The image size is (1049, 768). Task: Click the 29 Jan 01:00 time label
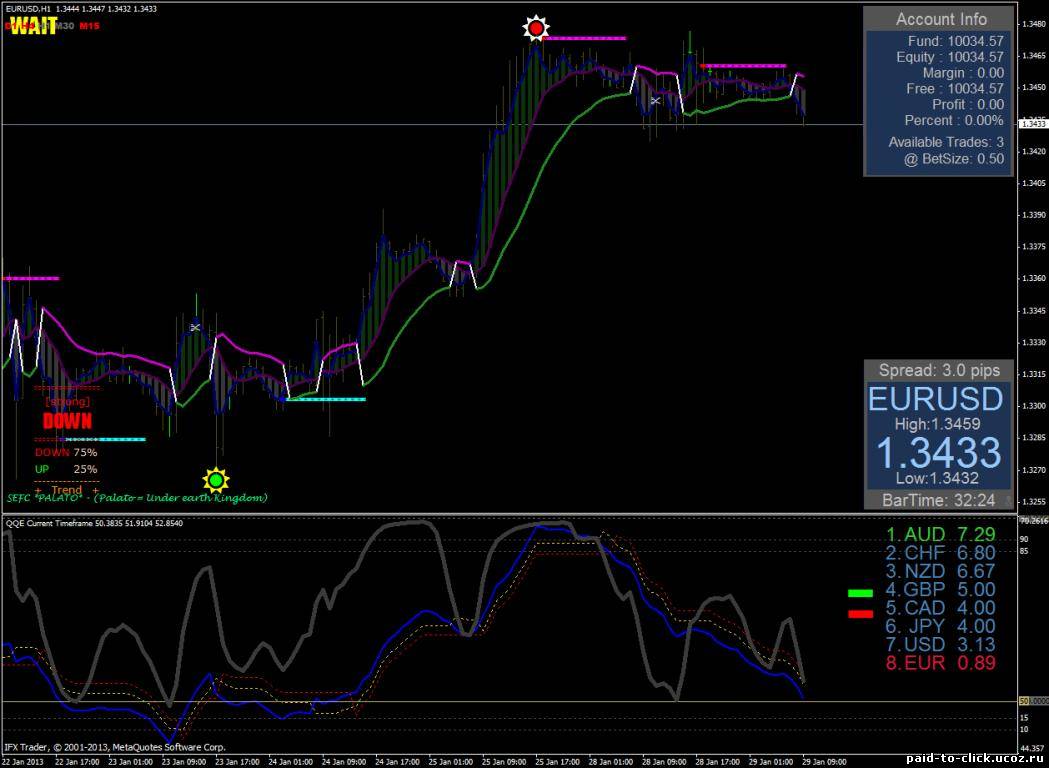[x=773, y=762]
